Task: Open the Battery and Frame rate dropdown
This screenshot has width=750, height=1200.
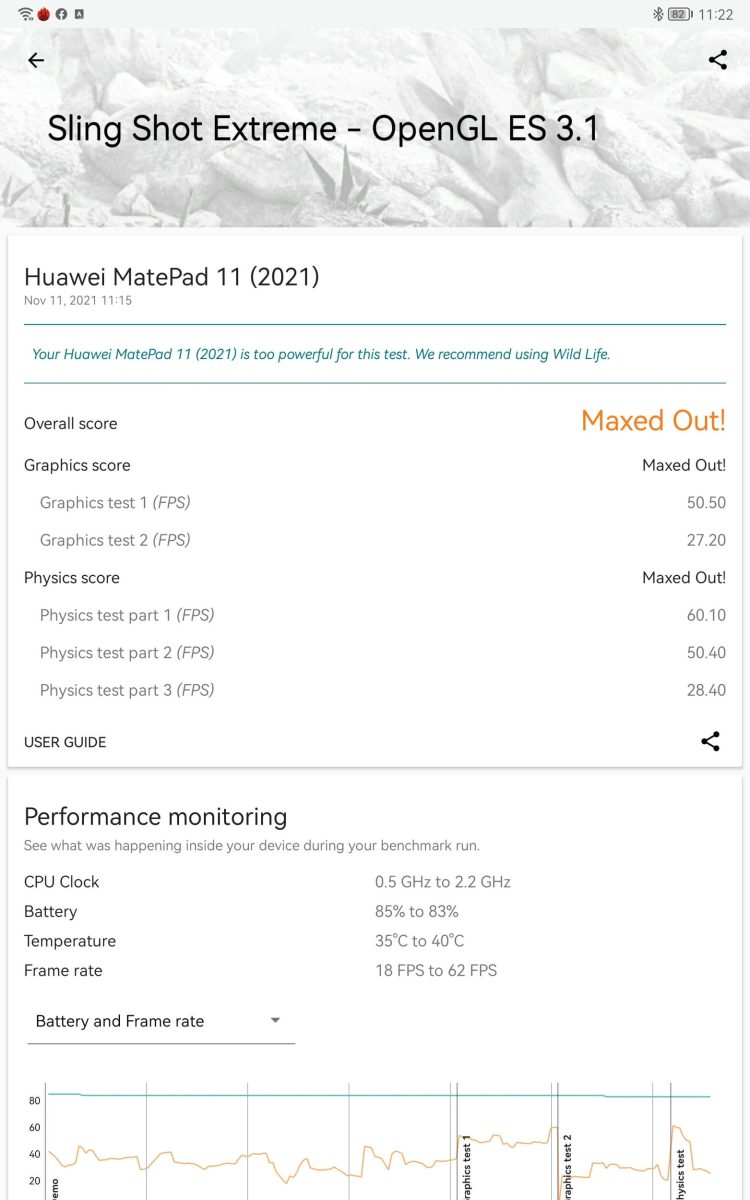Action: pyautogui.click(x=161, y=1021)
